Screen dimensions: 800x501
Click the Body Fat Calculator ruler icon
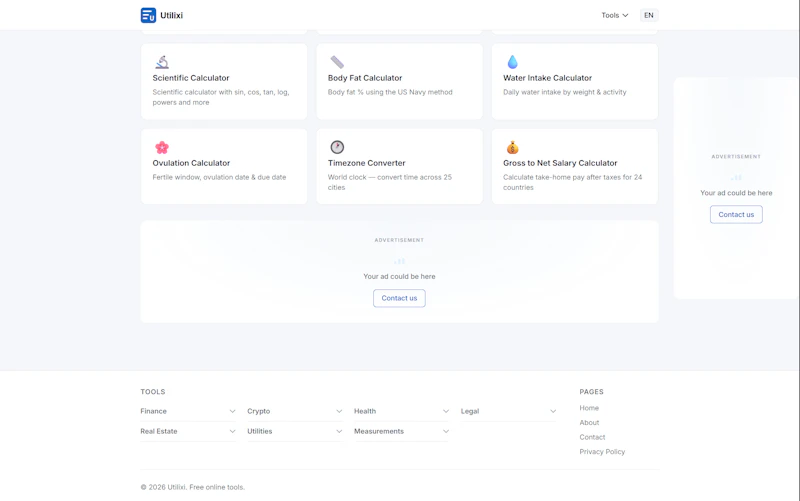[337, 62]
